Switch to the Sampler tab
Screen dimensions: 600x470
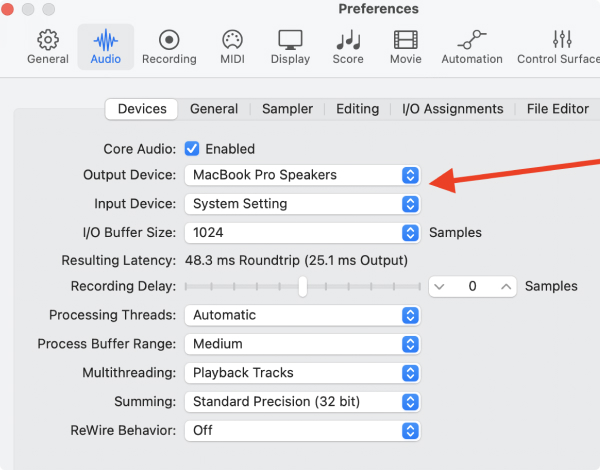(x=287, y=109)
